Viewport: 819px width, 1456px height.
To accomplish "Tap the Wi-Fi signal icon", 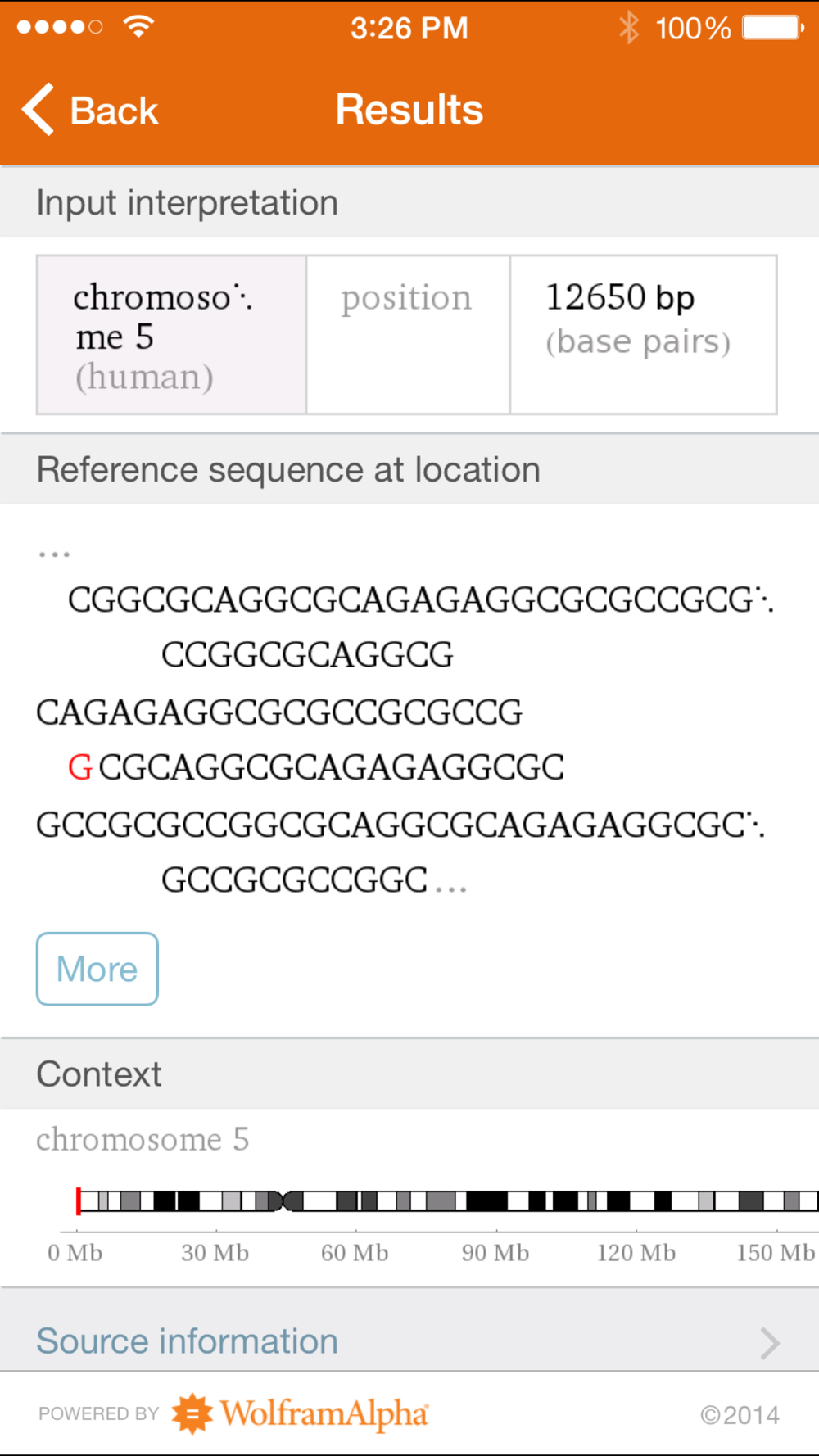I will (138, 27).
